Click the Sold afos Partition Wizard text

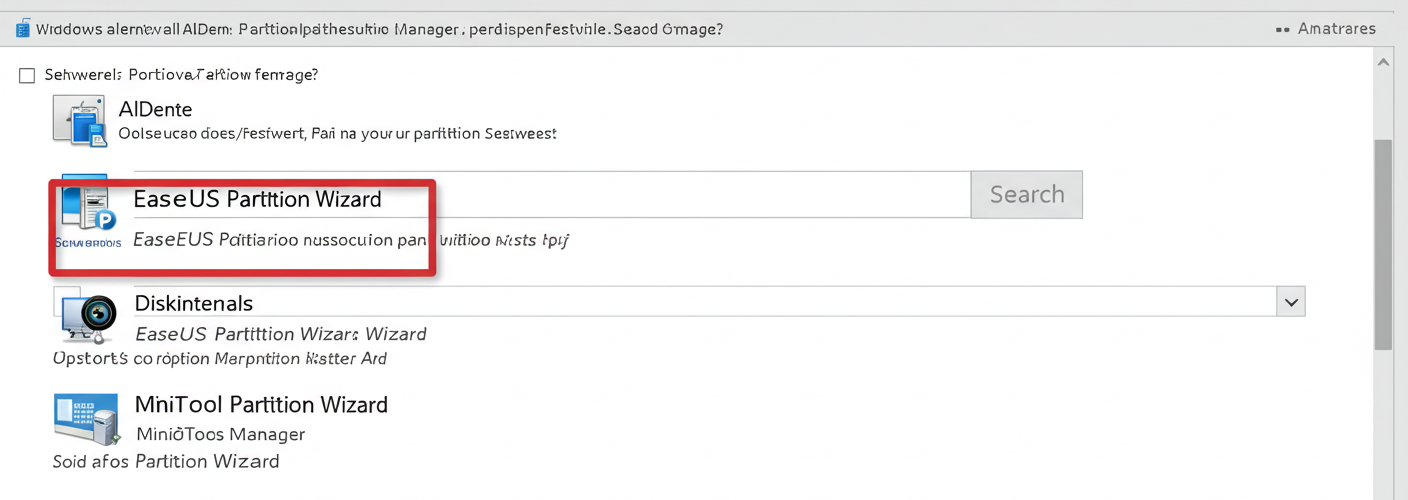coord(166,461)
